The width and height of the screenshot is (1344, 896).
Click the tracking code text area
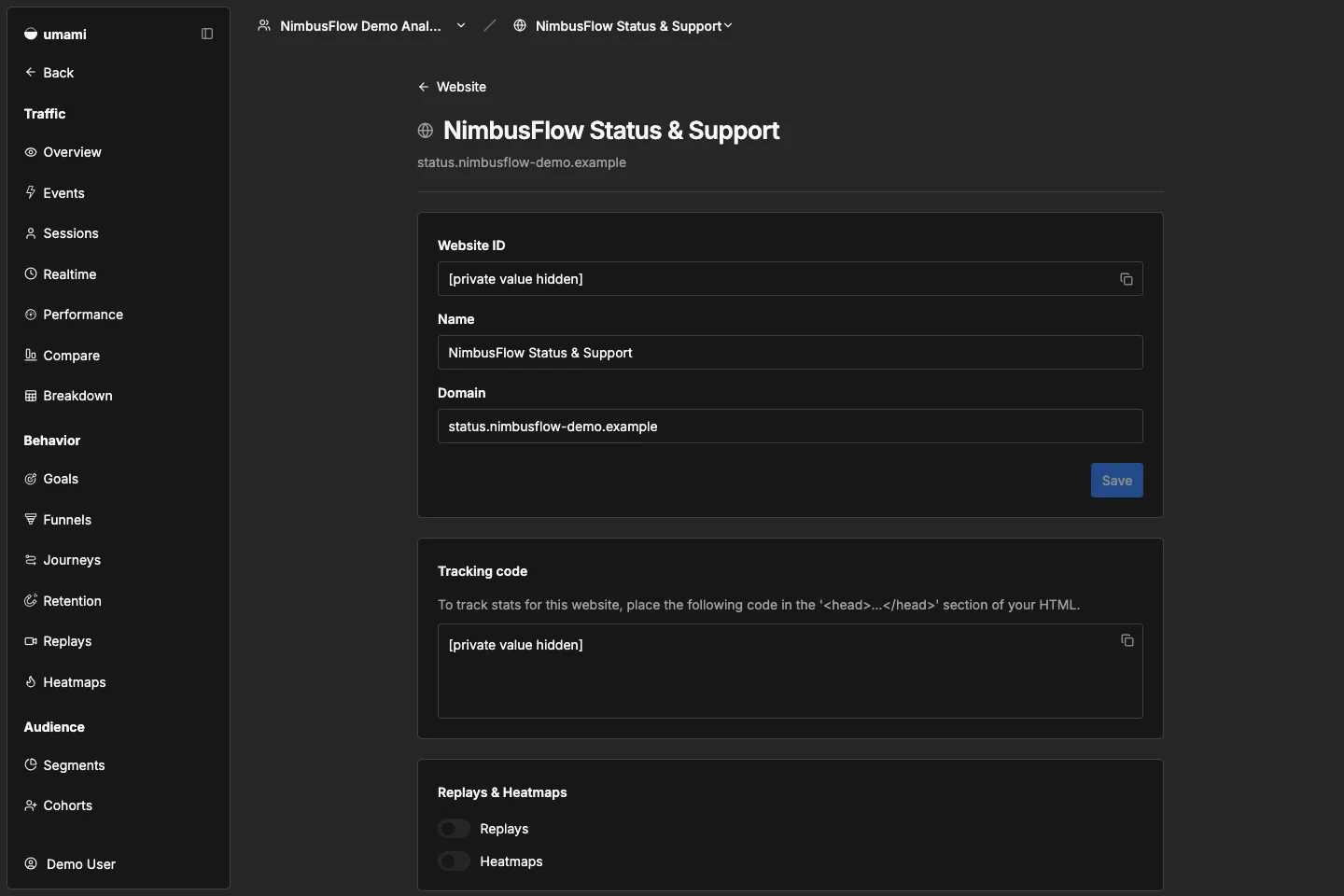coord(790,671)
